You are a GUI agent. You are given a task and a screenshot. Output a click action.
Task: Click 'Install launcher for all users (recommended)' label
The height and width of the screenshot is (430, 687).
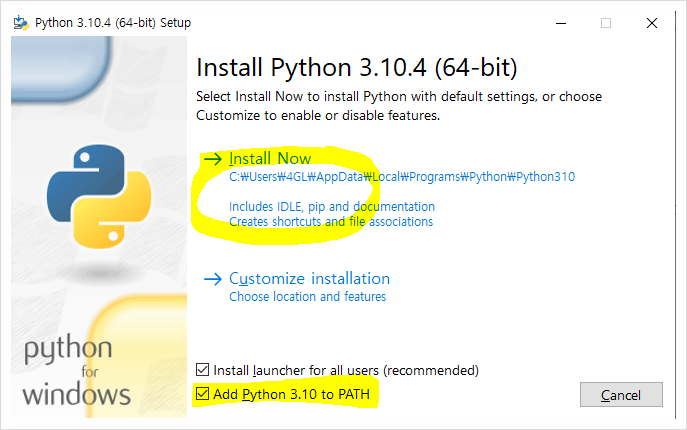[346, 370]
